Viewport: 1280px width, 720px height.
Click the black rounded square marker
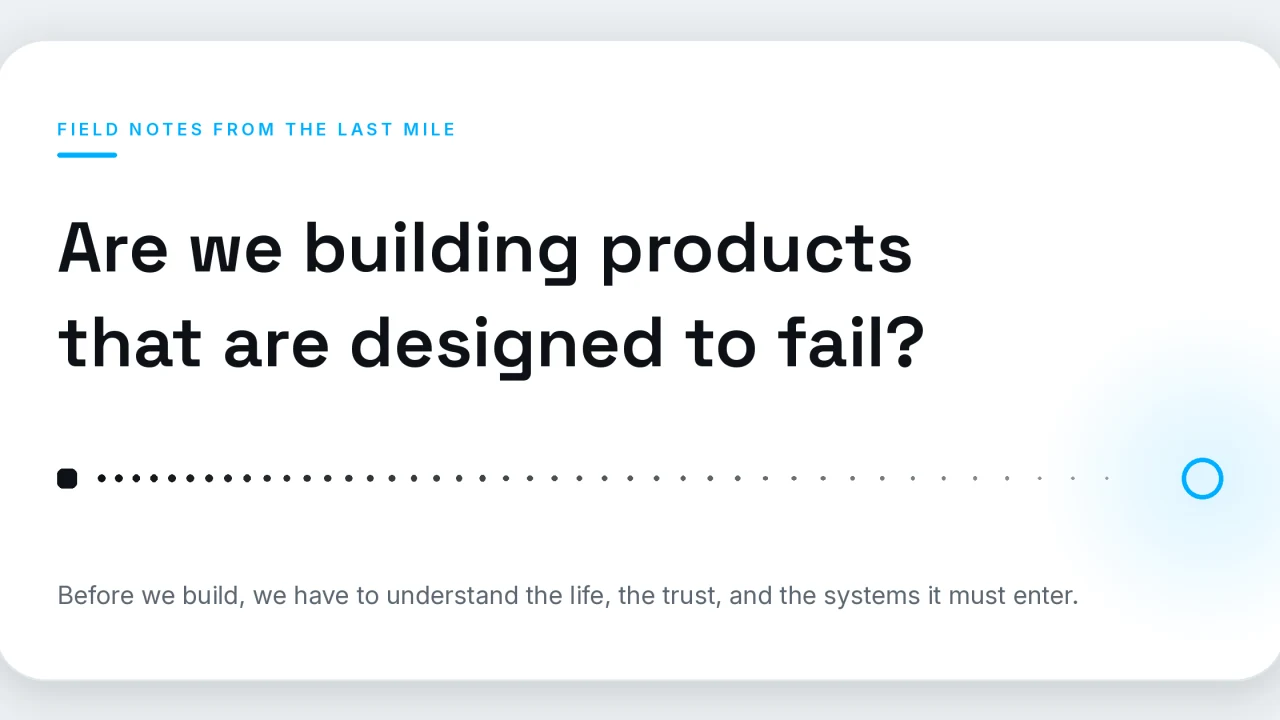[67, 479]
